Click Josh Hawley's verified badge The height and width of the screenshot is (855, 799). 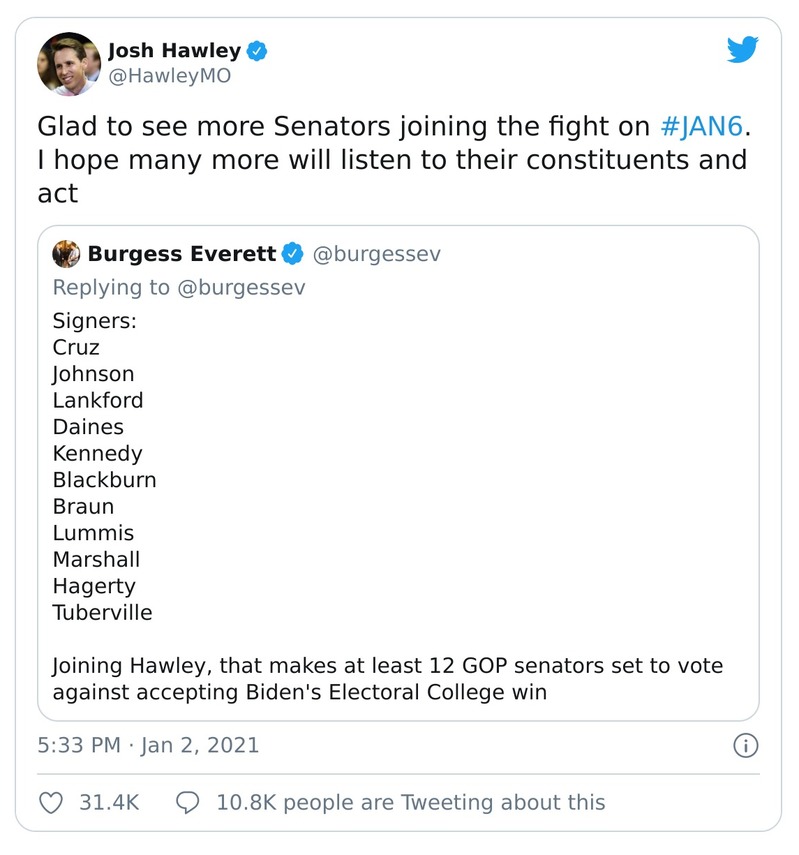click(257, 50)
